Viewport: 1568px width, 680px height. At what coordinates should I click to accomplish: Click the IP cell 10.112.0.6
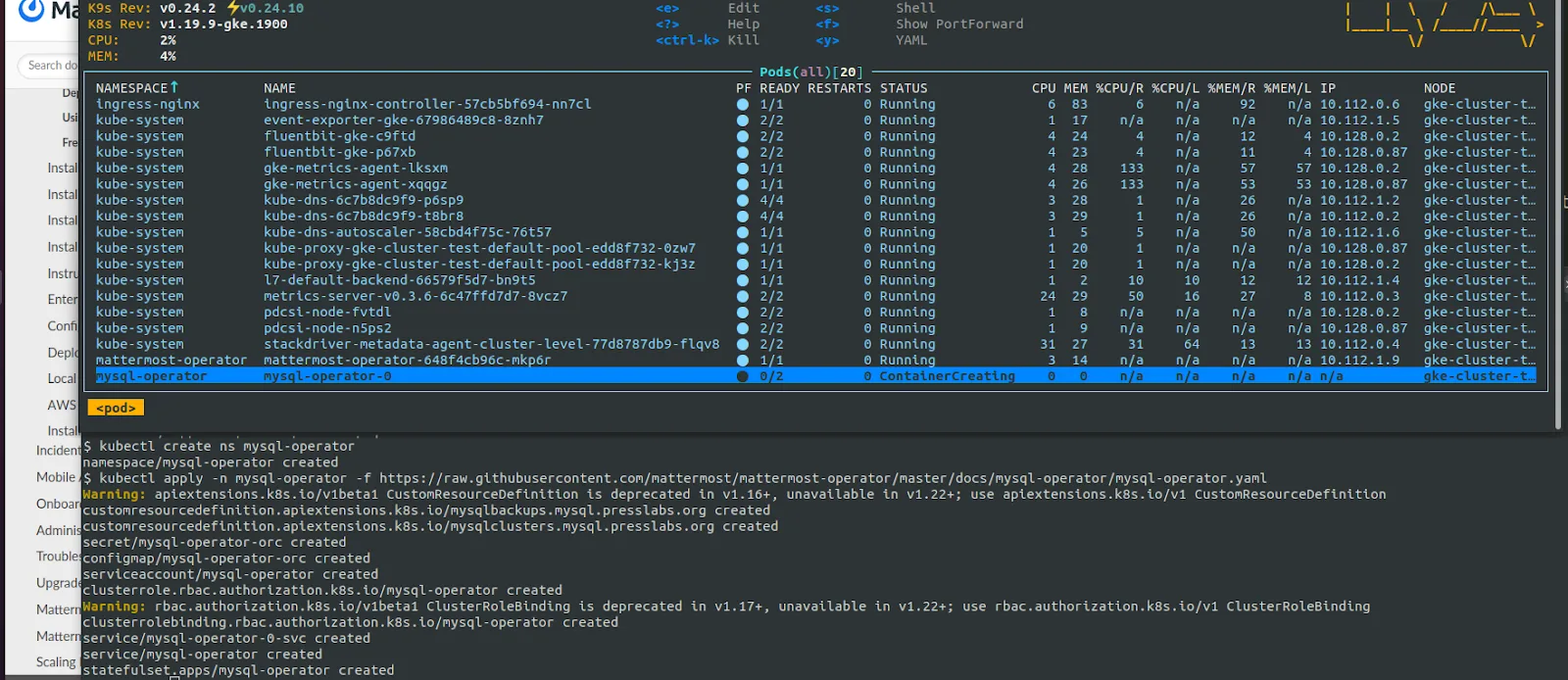pyautogui.click(x=1359, y=104)
